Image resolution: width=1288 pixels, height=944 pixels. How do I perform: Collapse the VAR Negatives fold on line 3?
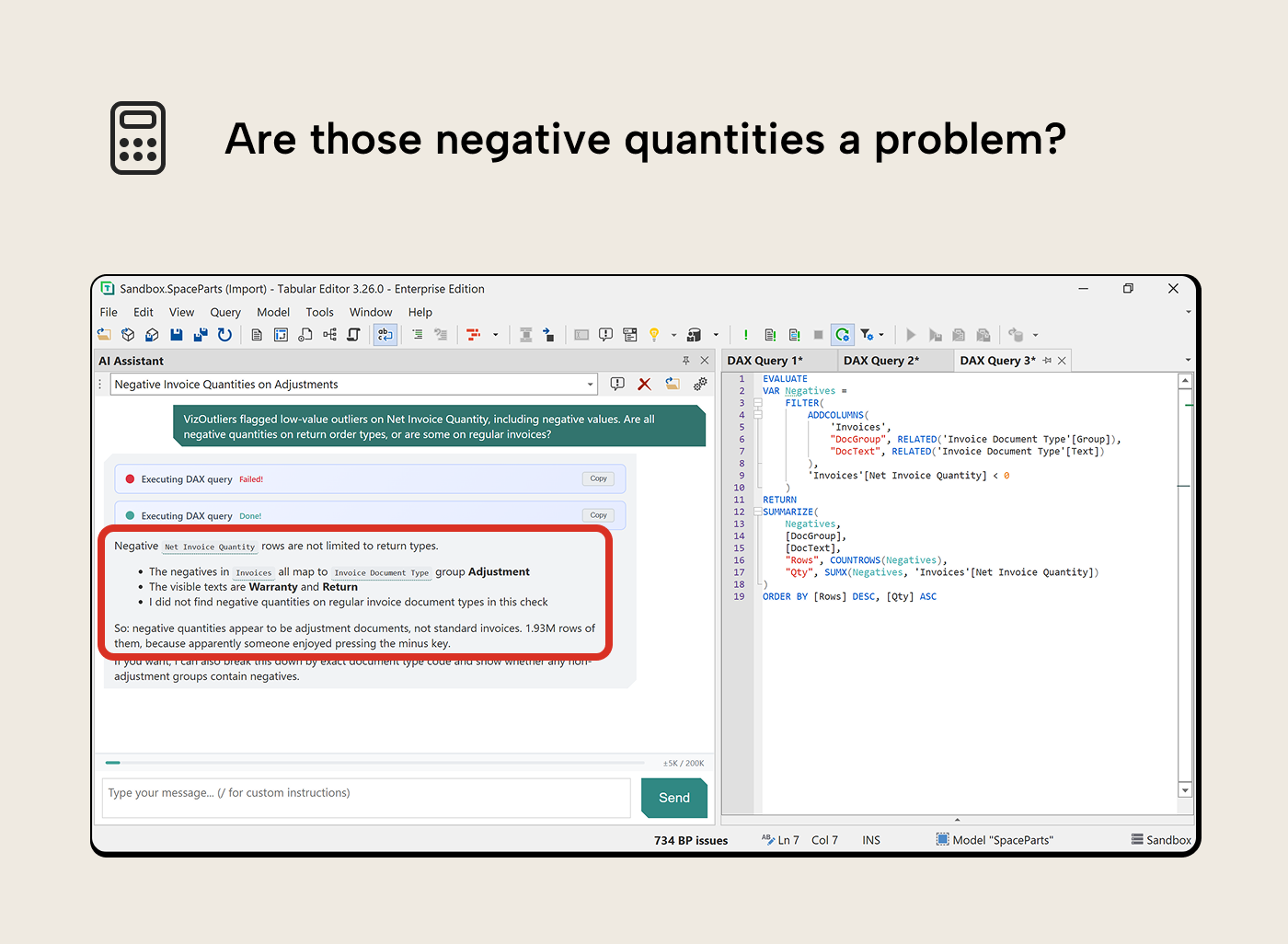(x=758, y=403)
